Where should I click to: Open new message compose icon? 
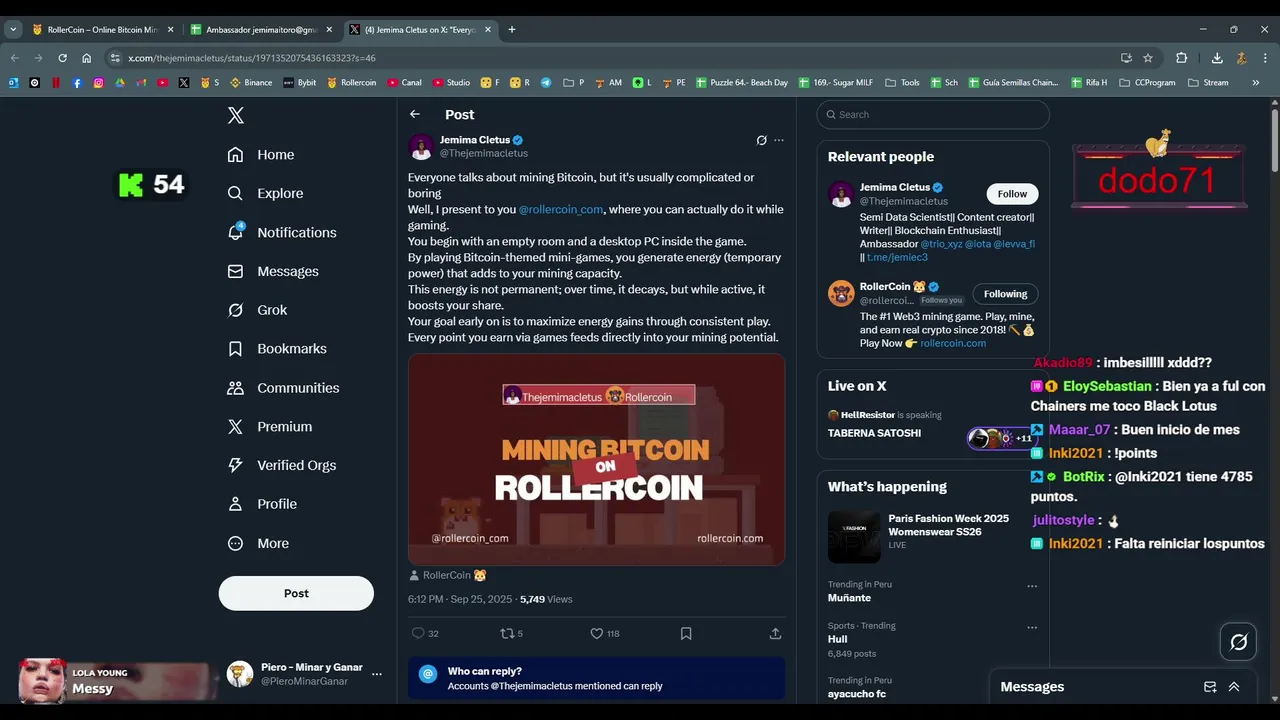[1210, 687]
